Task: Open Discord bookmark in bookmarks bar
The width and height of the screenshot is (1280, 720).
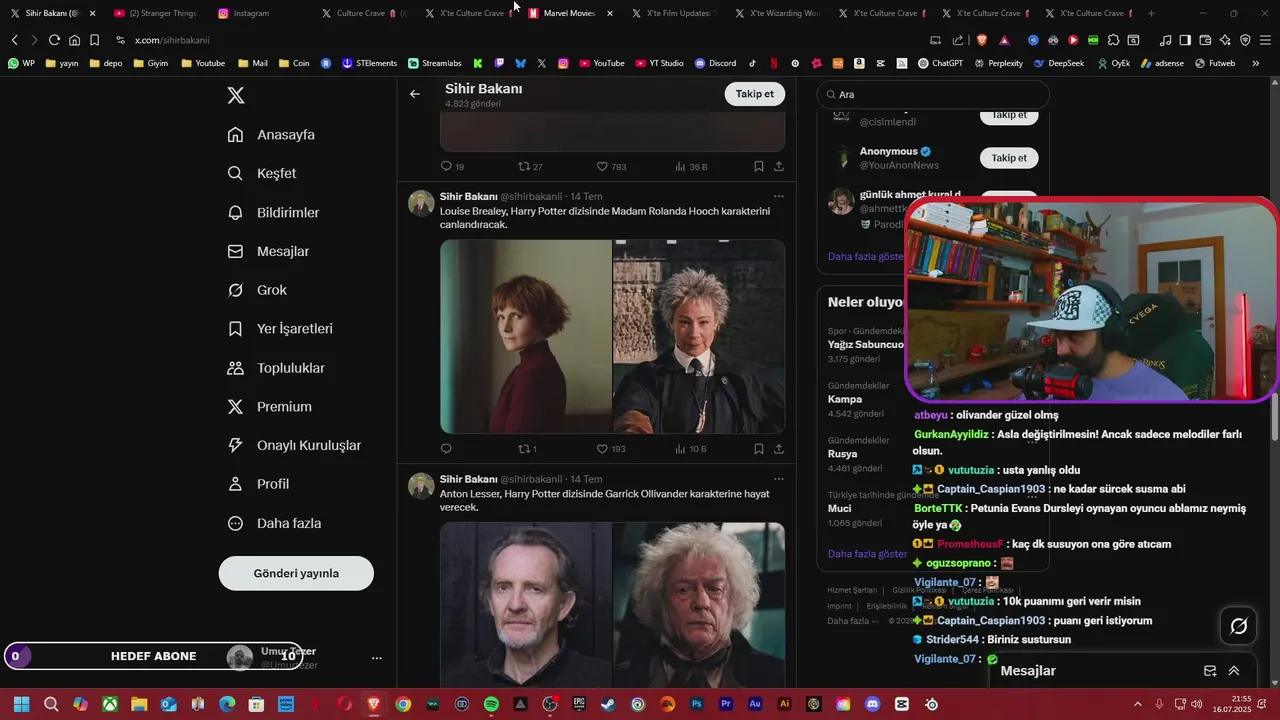Action: [714, 63]
